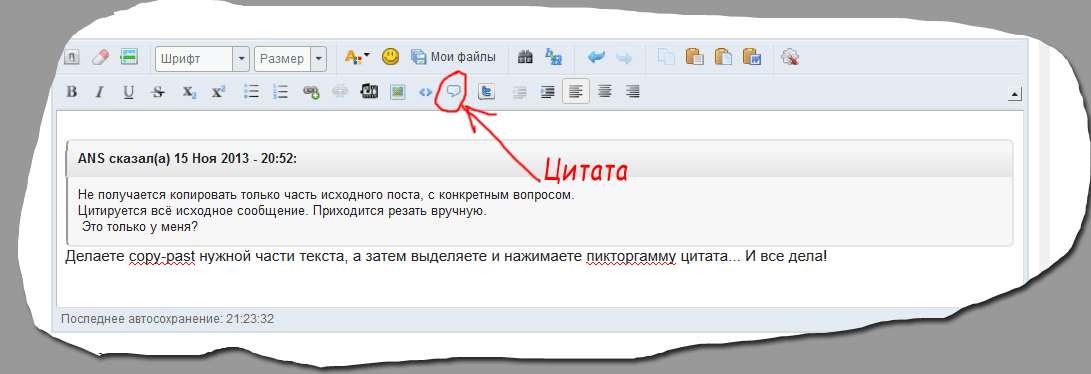Open the Шрифт font dropdown
1091x374 pixels.
[202, 58]
